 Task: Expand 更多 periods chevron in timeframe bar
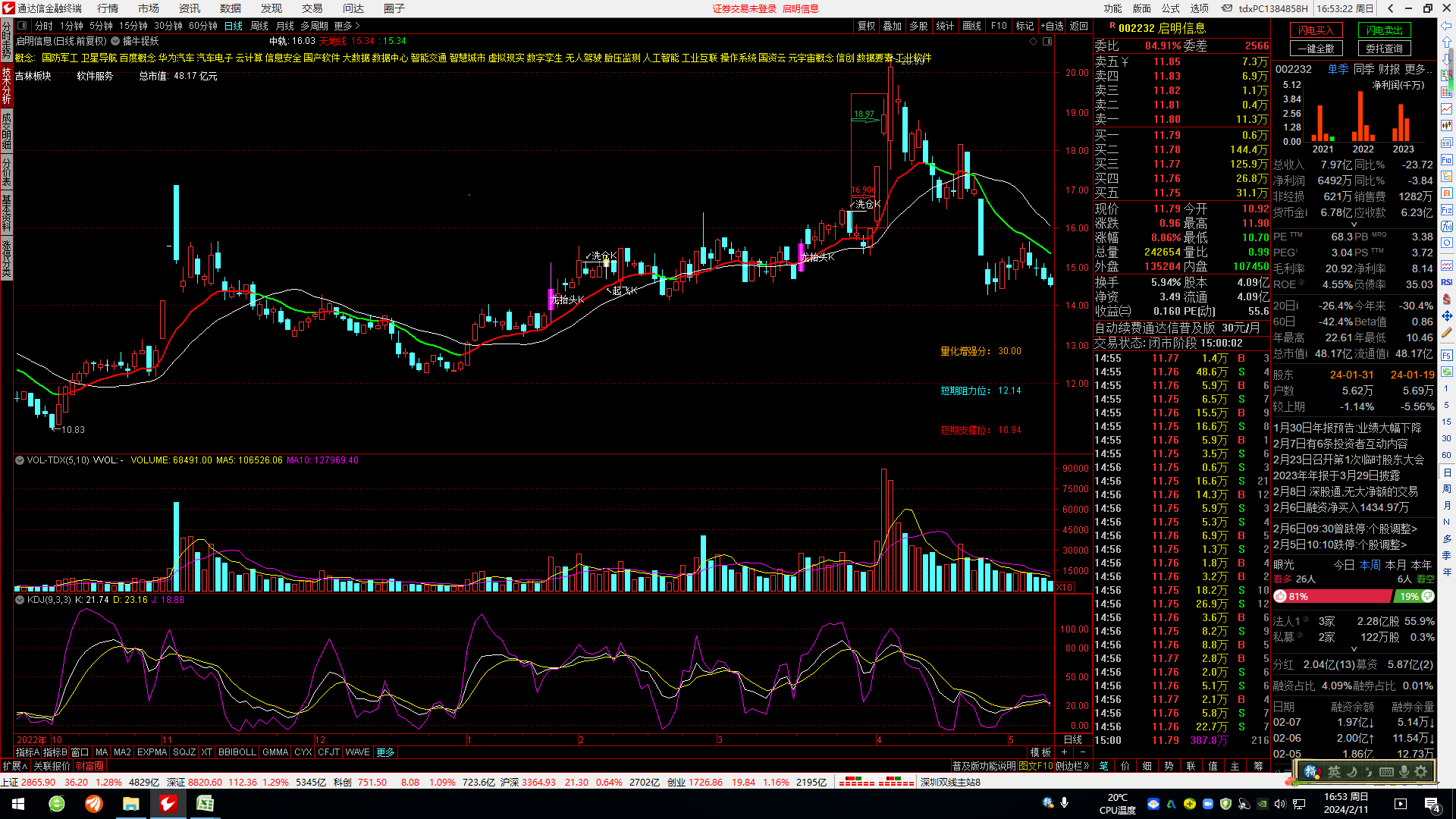pyautogui.click(x=357, y=26)
